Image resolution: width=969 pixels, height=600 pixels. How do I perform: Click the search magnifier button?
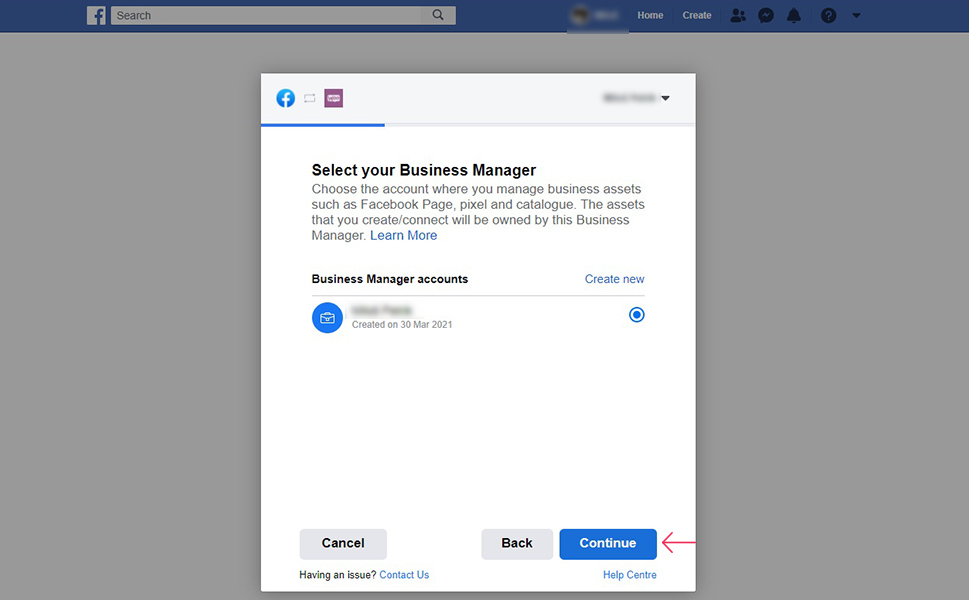click(x=438, y=15)
